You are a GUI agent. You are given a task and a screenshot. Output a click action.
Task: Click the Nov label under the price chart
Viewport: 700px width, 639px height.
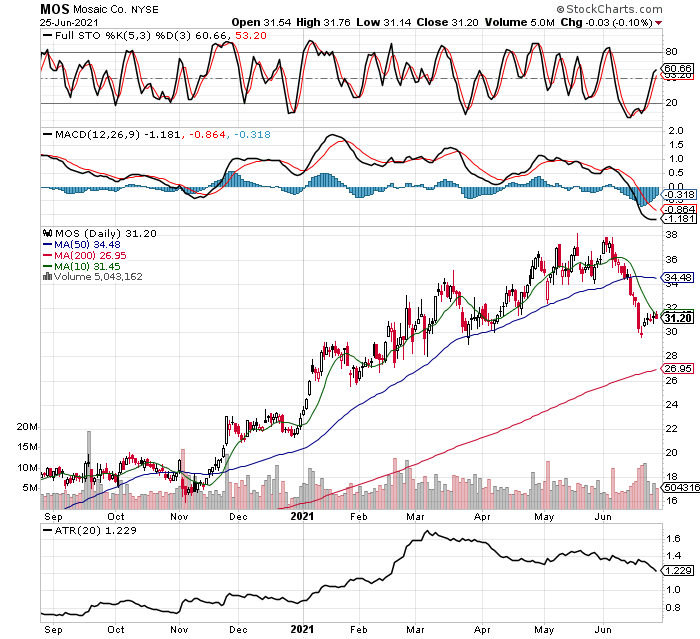pyautogui.click(x=179, y=517)
